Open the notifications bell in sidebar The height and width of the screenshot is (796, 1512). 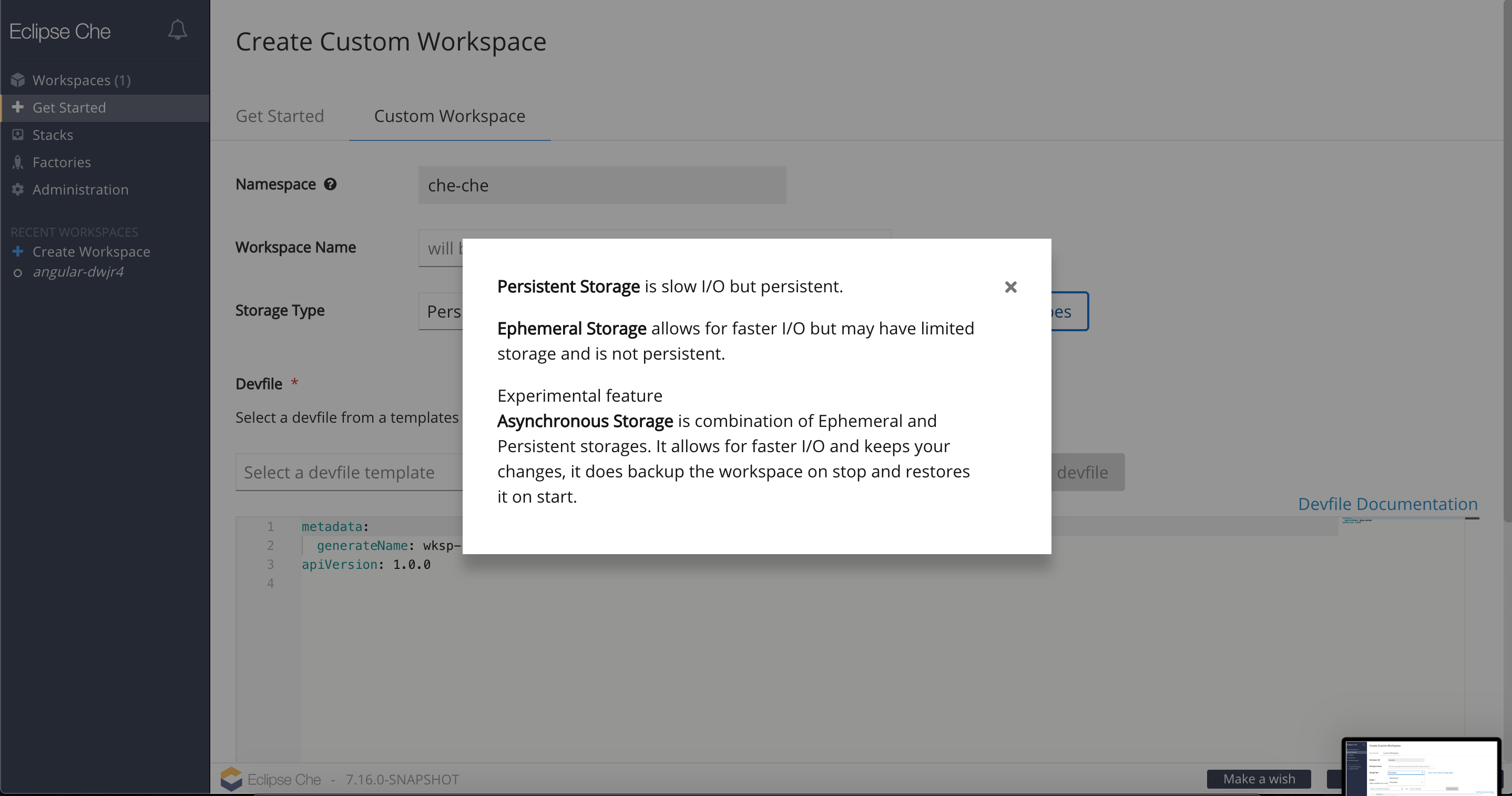click(x=177, y=29)
